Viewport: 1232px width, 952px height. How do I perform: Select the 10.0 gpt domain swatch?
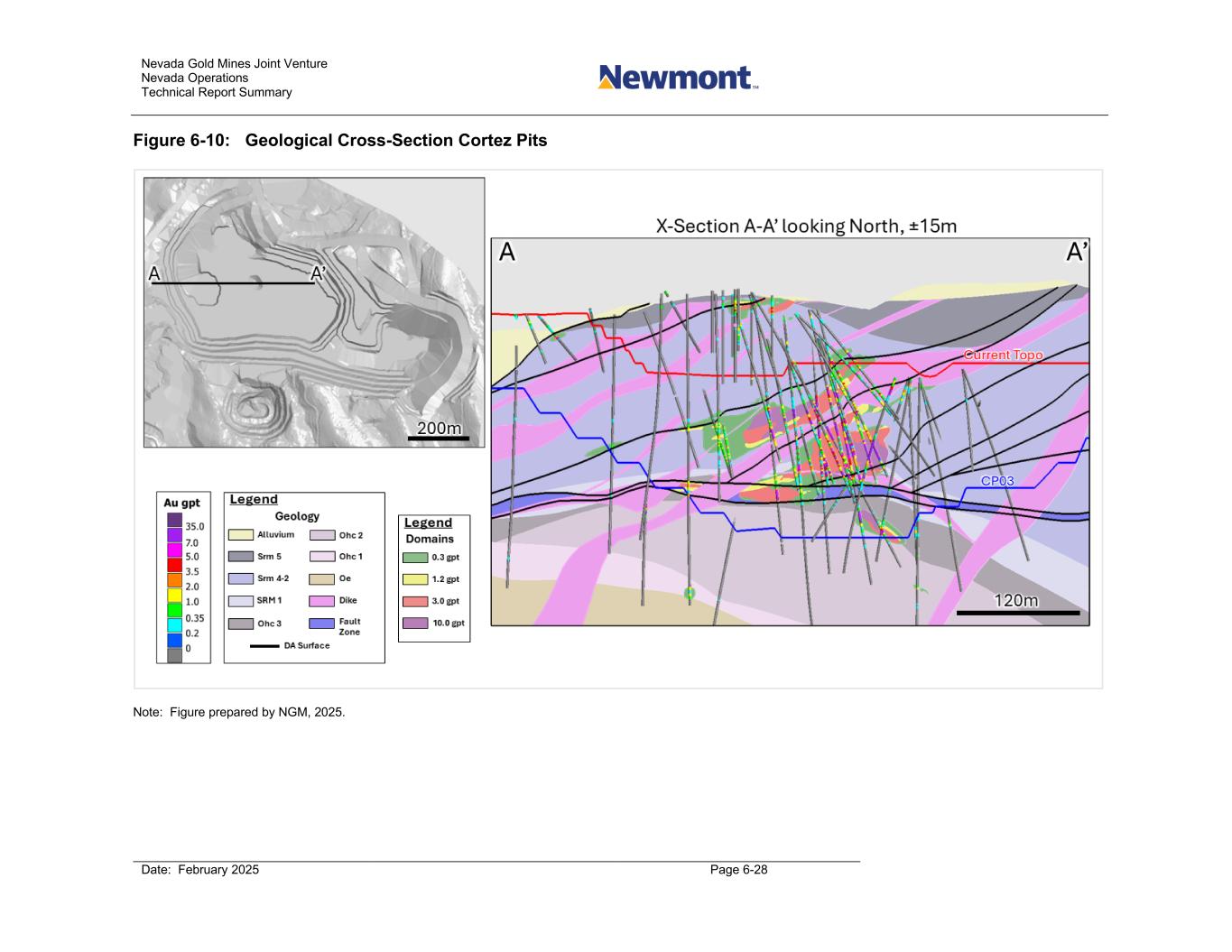pos(414,623)
